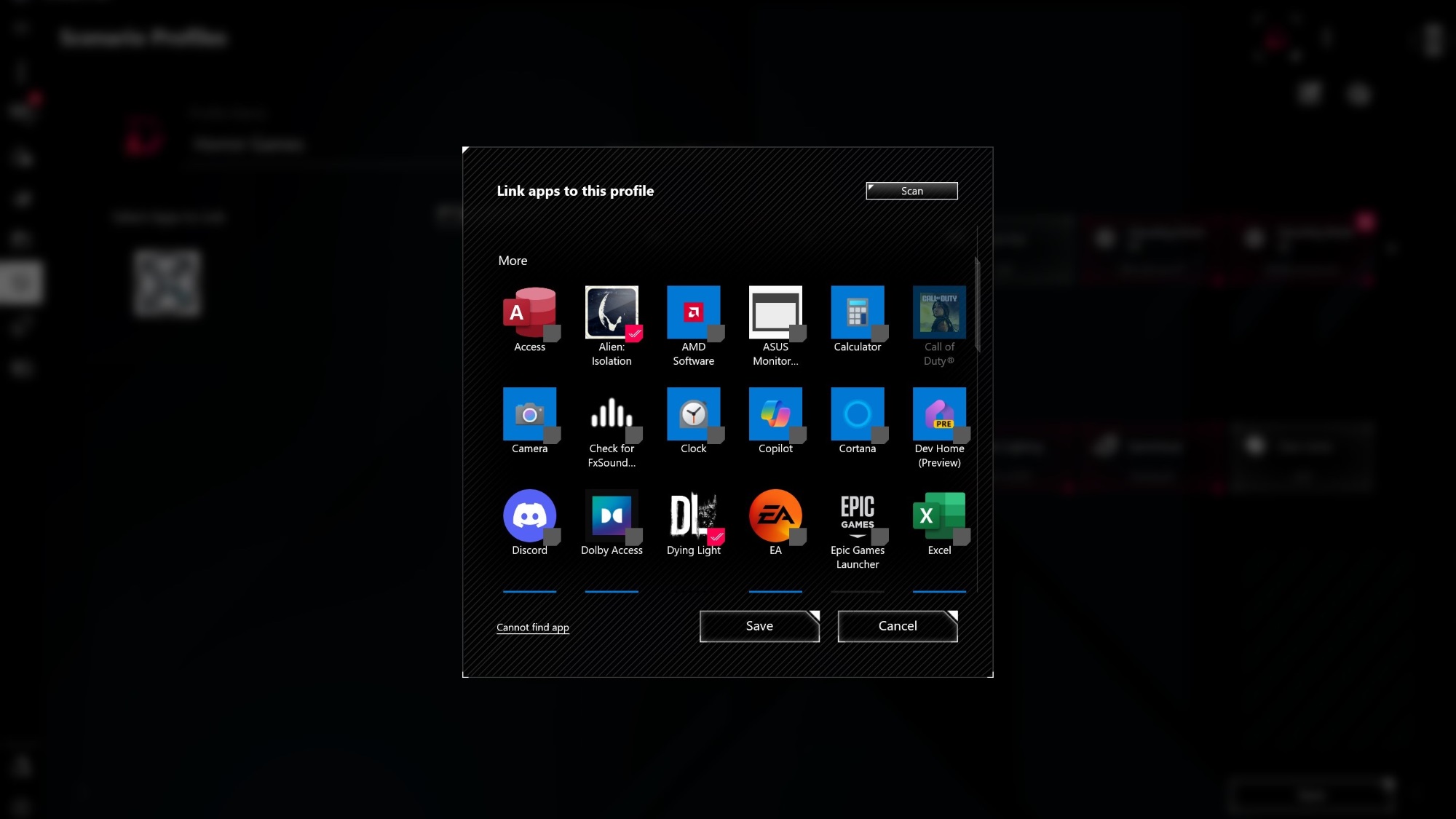This screenshot has height=819, width=1456.
Task: Click the More section heading
Action: tap(513, 261)
